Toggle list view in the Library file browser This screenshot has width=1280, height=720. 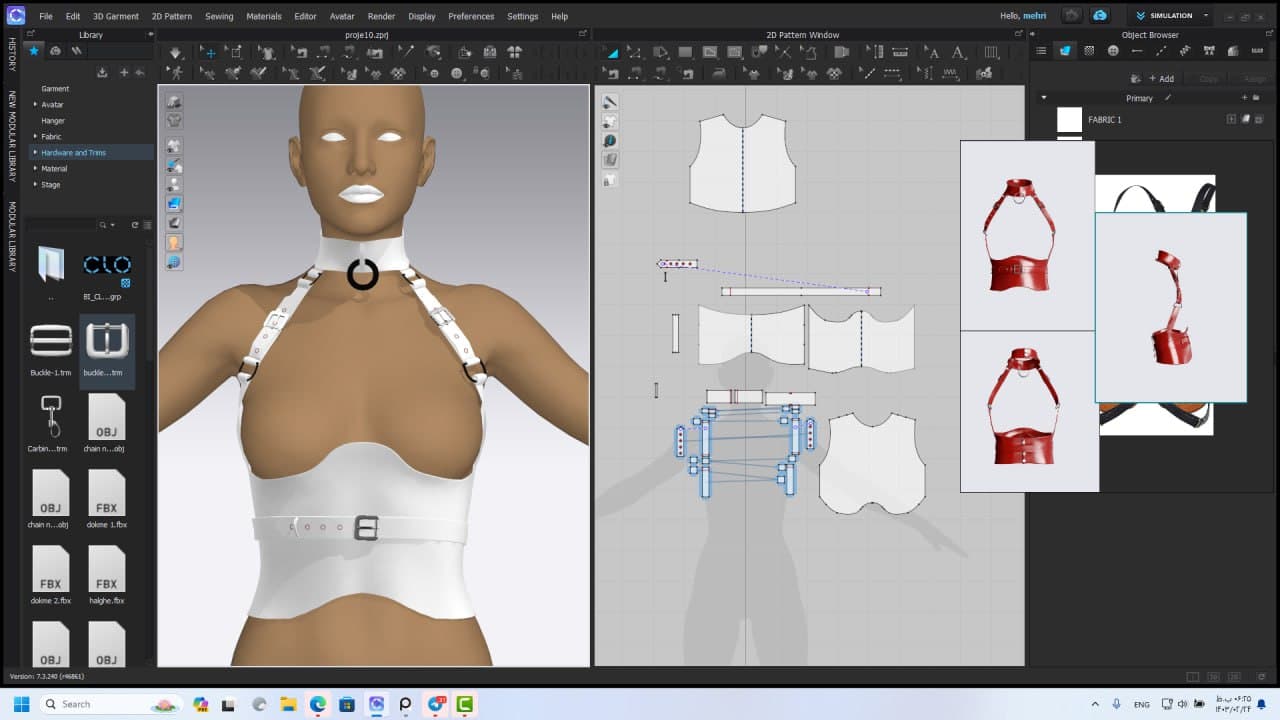[x=148, y=225]
